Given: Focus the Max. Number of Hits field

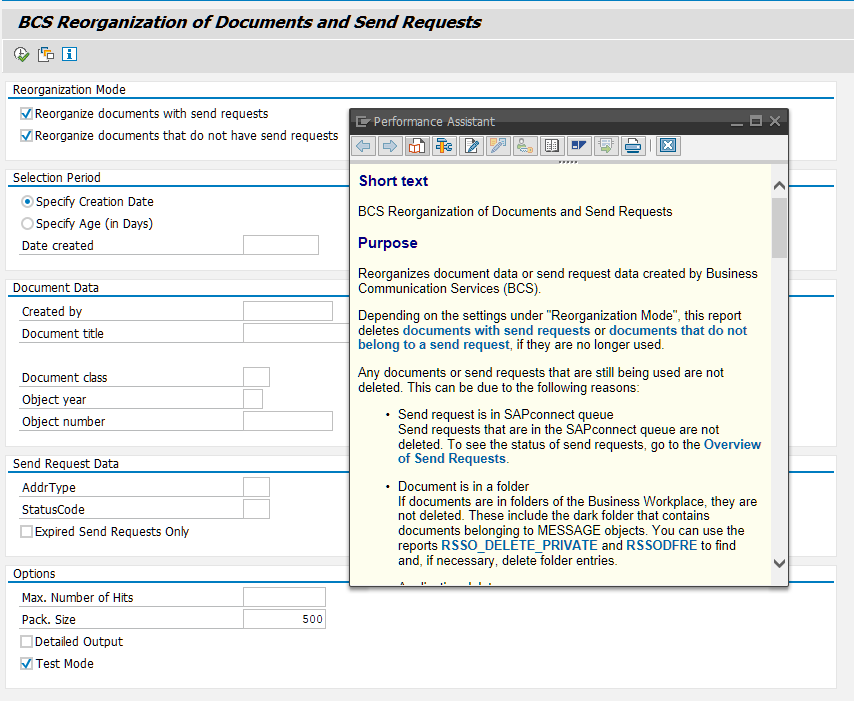Looking at the screenshot, I should [284, 597].
